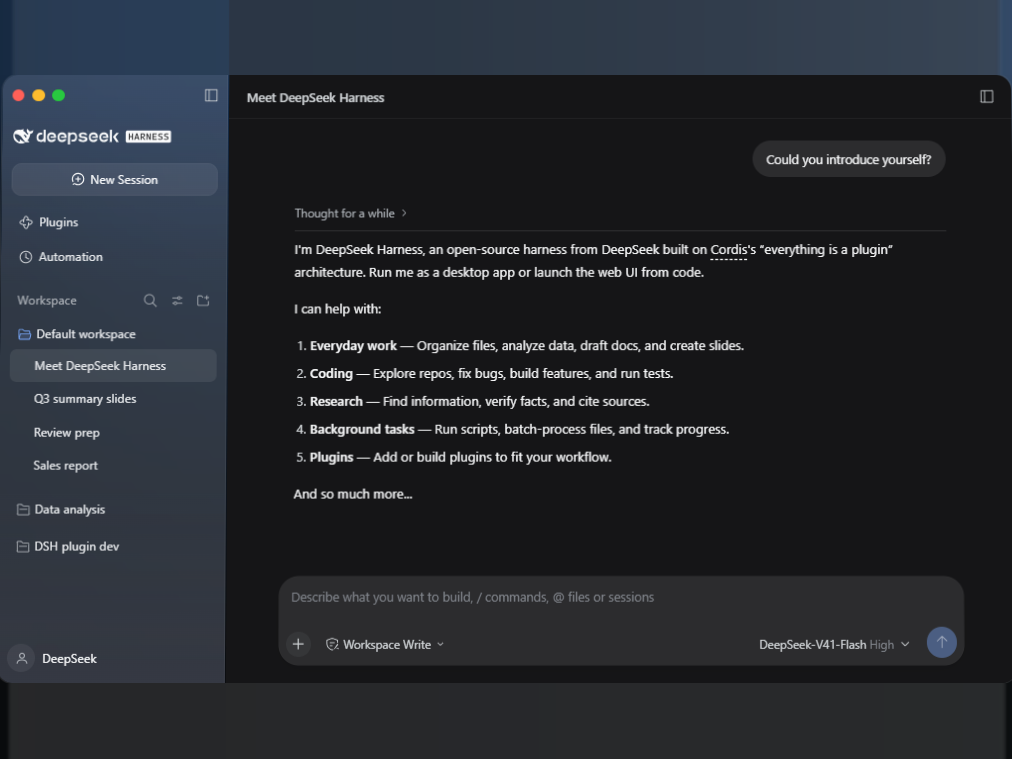1012x759 pixels.
Task: Click the Workspace Write shield icon
Action: click(x=332, y=644)
